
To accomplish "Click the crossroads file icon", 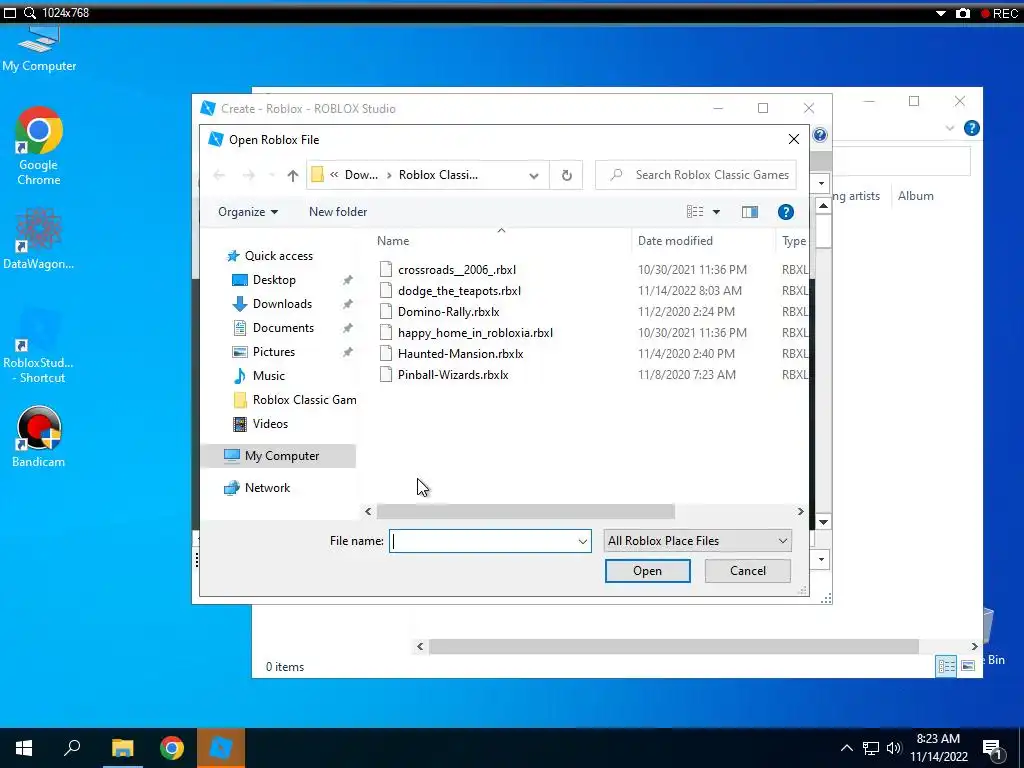I will coord(386,270).
